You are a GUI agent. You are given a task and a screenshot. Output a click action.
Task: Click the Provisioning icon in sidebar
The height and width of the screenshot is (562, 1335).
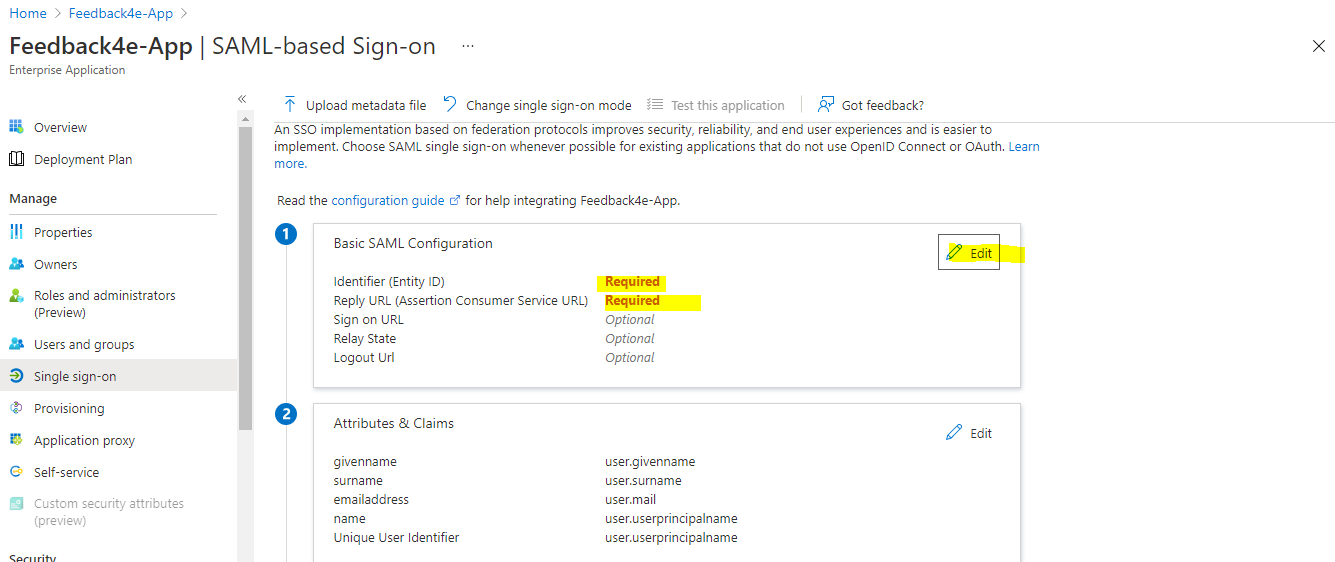[x=16, y=408]
